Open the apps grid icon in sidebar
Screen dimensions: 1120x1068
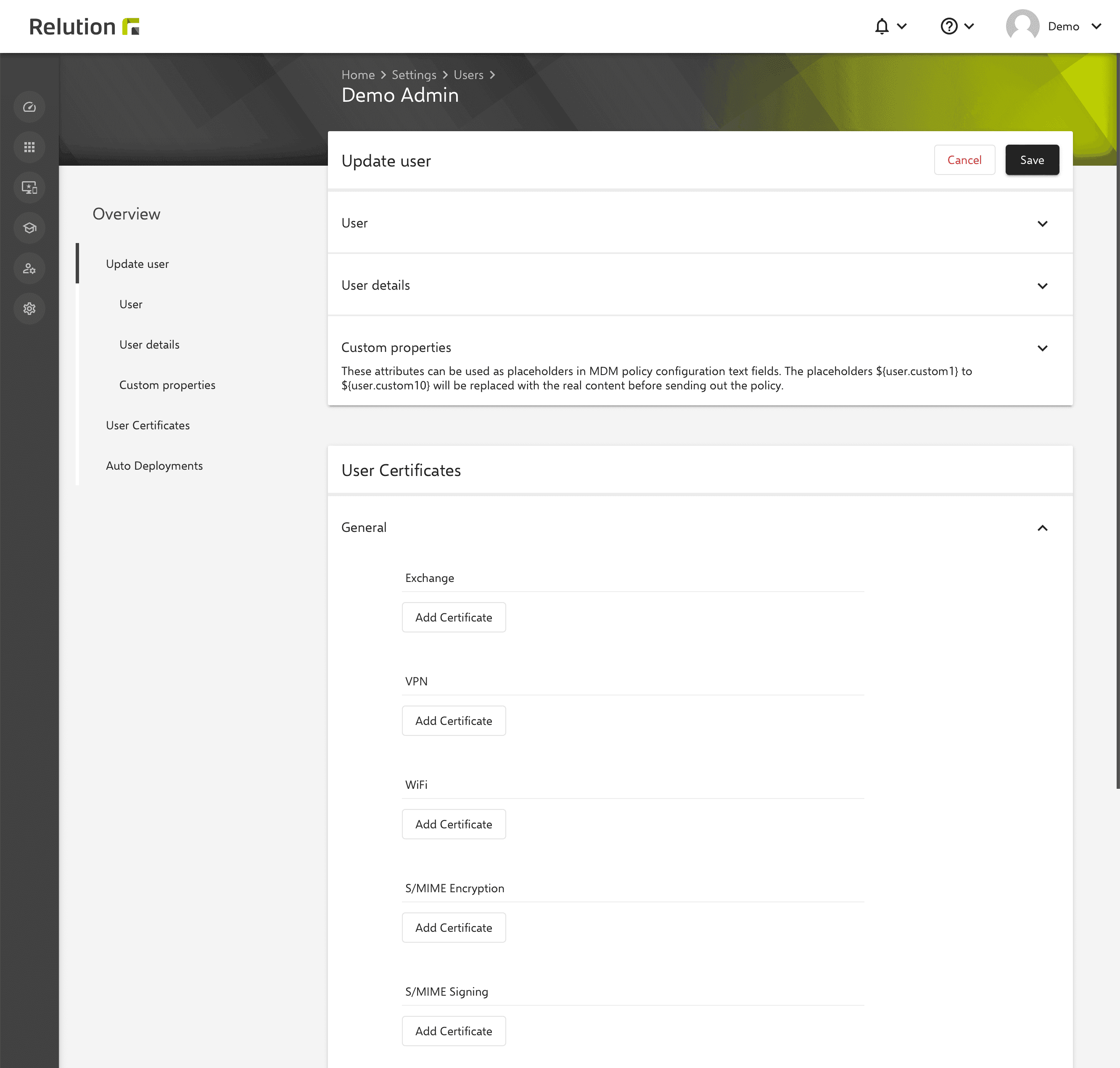click(x=29, y=148)
